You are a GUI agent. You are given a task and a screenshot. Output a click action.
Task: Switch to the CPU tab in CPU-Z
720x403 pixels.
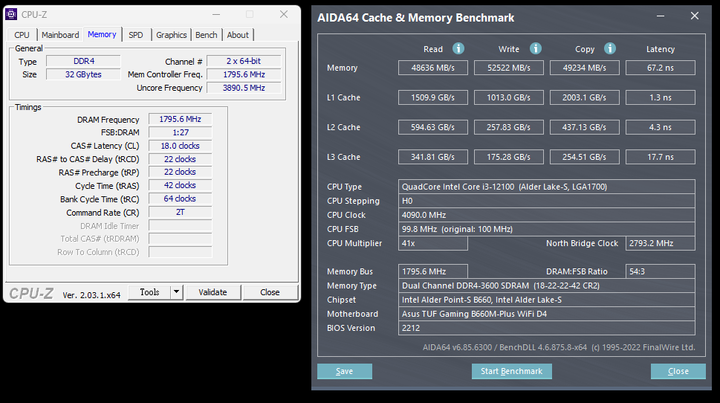point(22,35)
